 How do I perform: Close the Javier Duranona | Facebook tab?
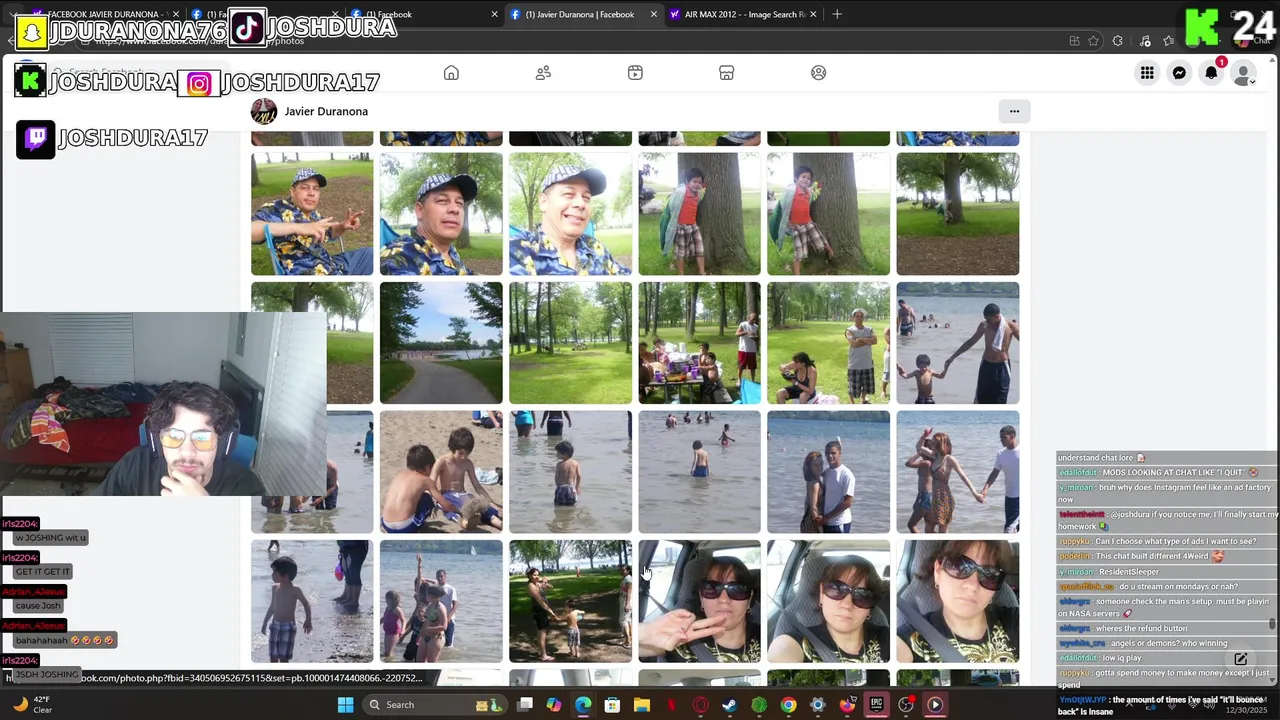tap(654, 14)
